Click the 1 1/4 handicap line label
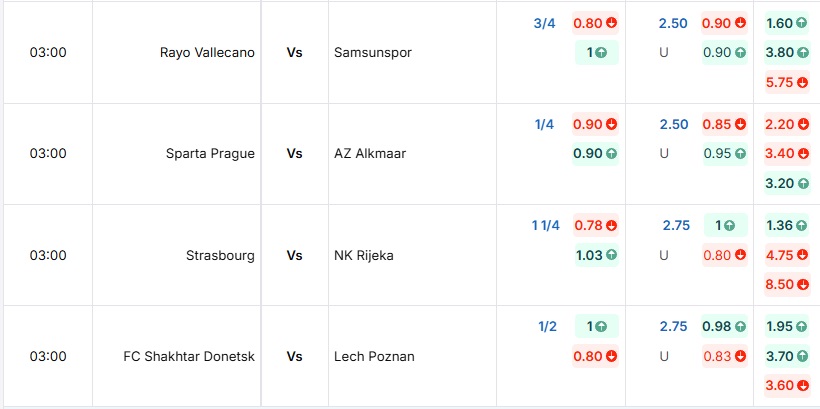The image size is (820, 409). click(x=545, y=225)
